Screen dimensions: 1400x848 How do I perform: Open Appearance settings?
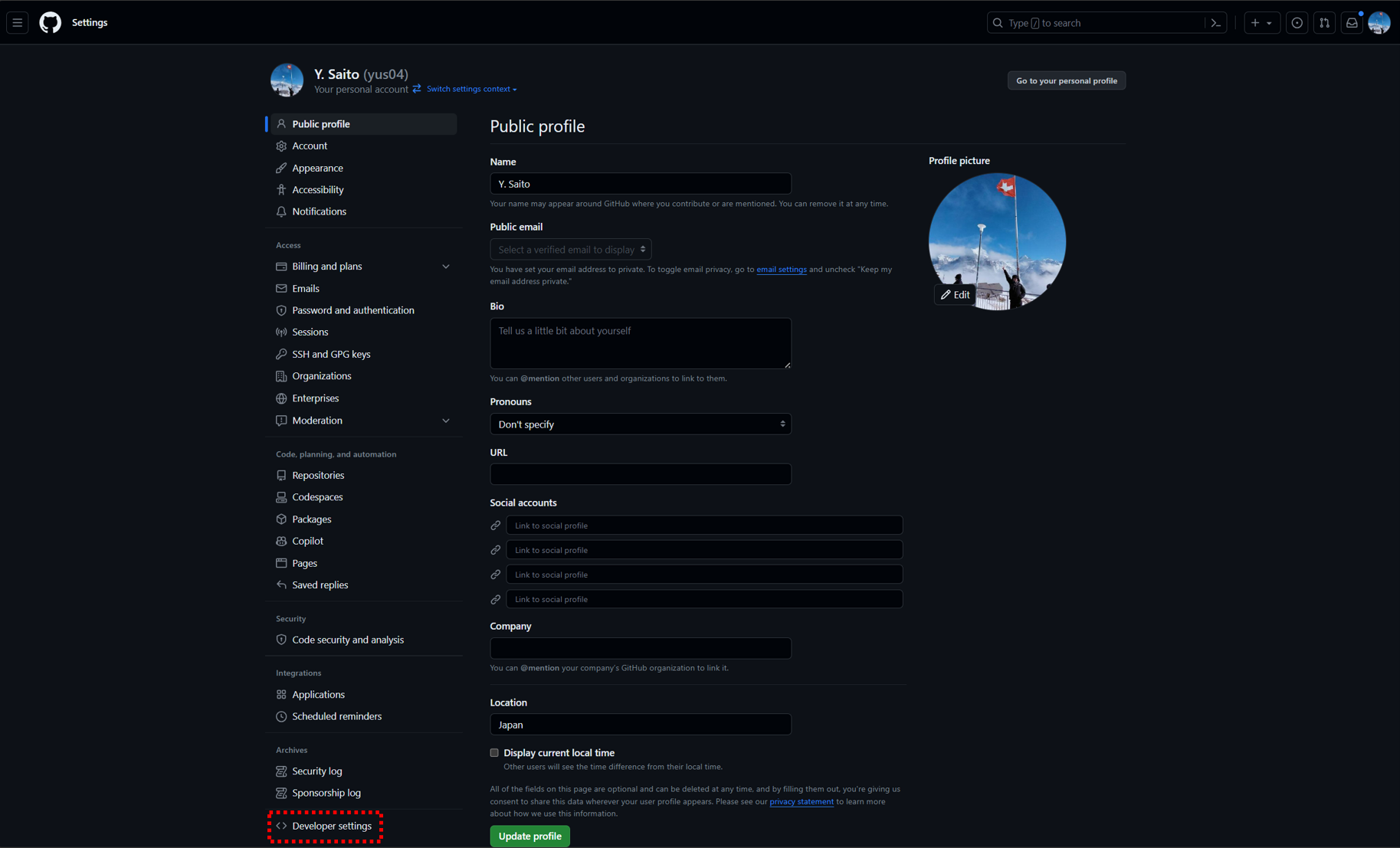coord(363,168)
